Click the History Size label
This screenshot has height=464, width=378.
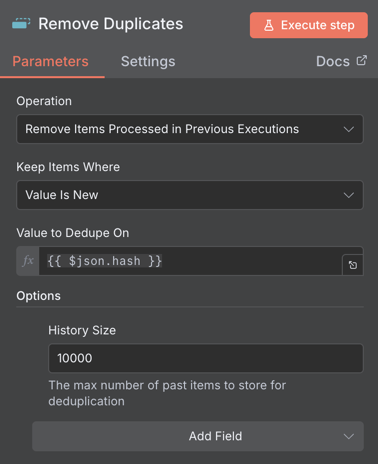pos(82,330)
